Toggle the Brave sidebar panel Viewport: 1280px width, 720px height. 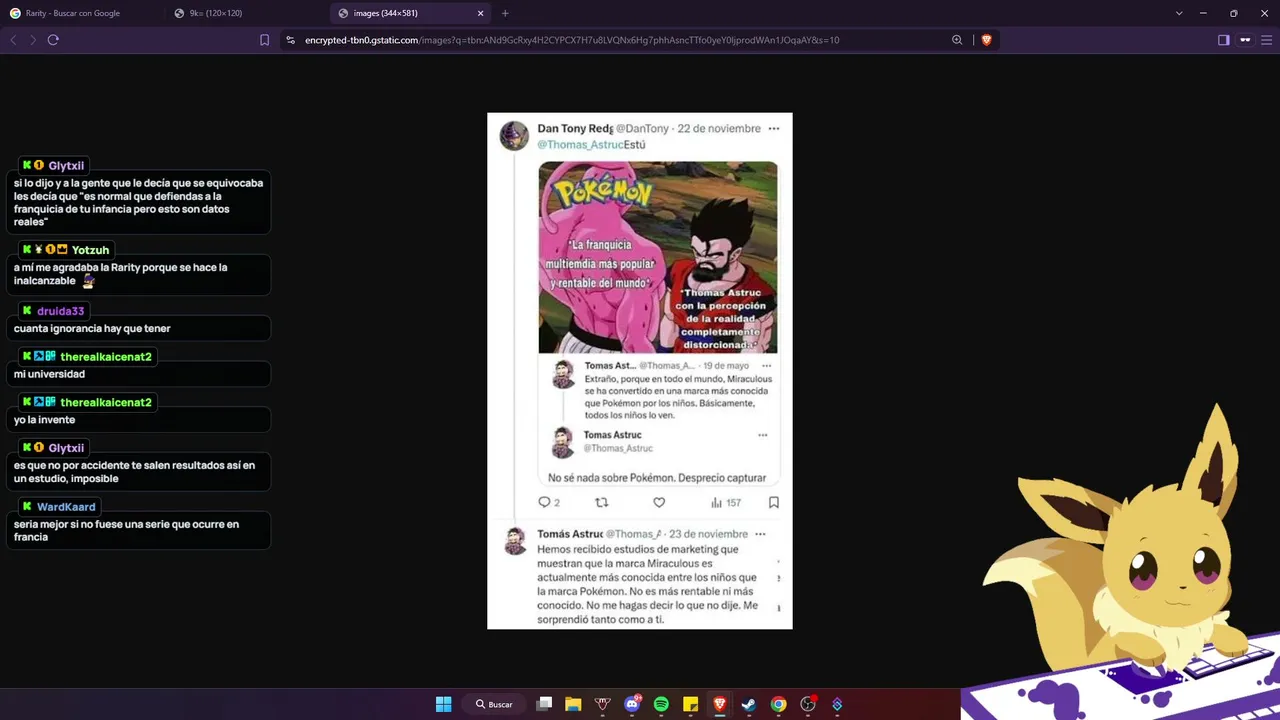(x=1223, y=40)
